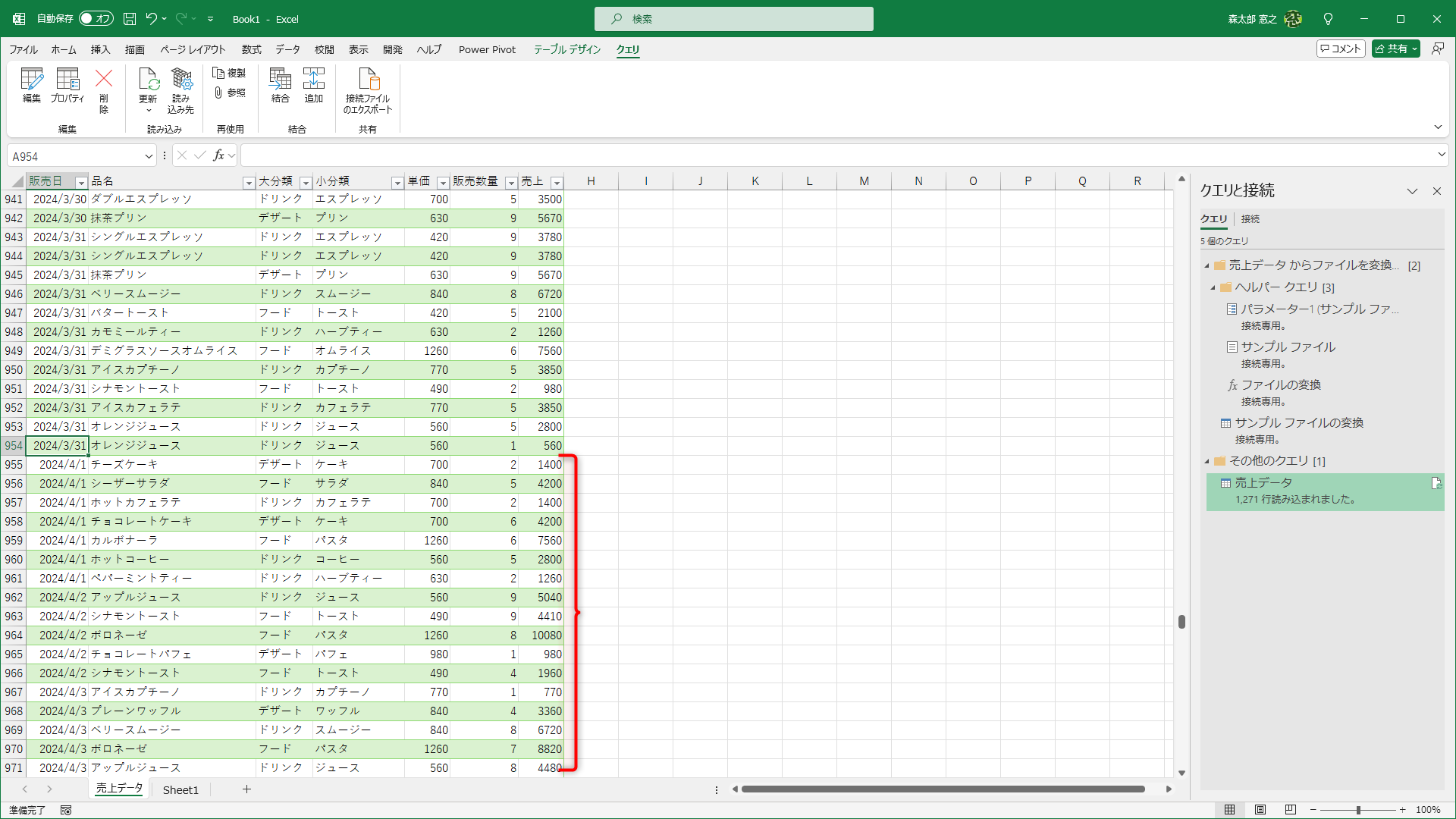Switch to Page Layout view in status bar
The width and height of the screenshot is (1456, 819).
[1260, 809]
